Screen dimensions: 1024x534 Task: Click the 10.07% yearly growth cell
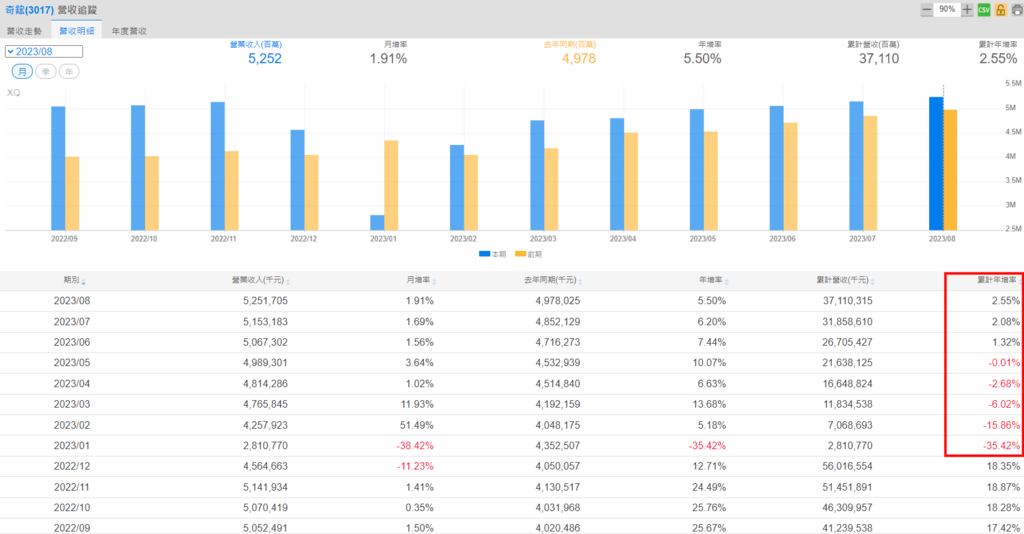click(x=709, y=363)
